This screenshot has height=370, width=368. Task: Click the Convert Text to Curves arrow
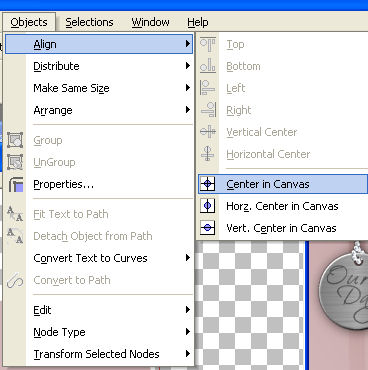[x=188, y=258]
